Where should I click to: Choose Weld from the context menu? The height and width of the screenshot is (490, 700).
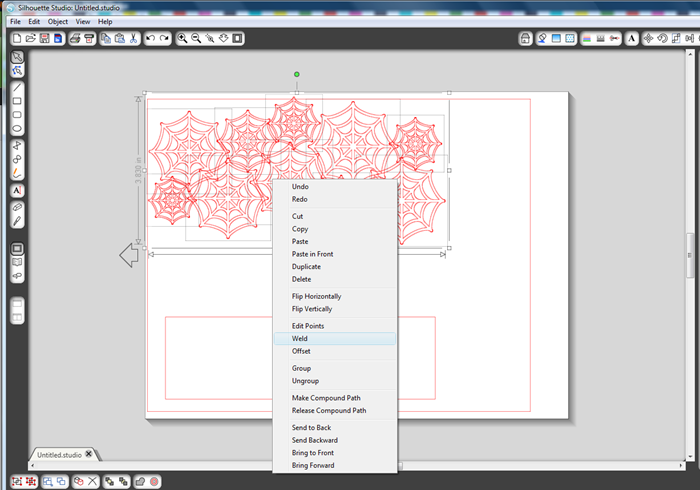pos(335,339)
